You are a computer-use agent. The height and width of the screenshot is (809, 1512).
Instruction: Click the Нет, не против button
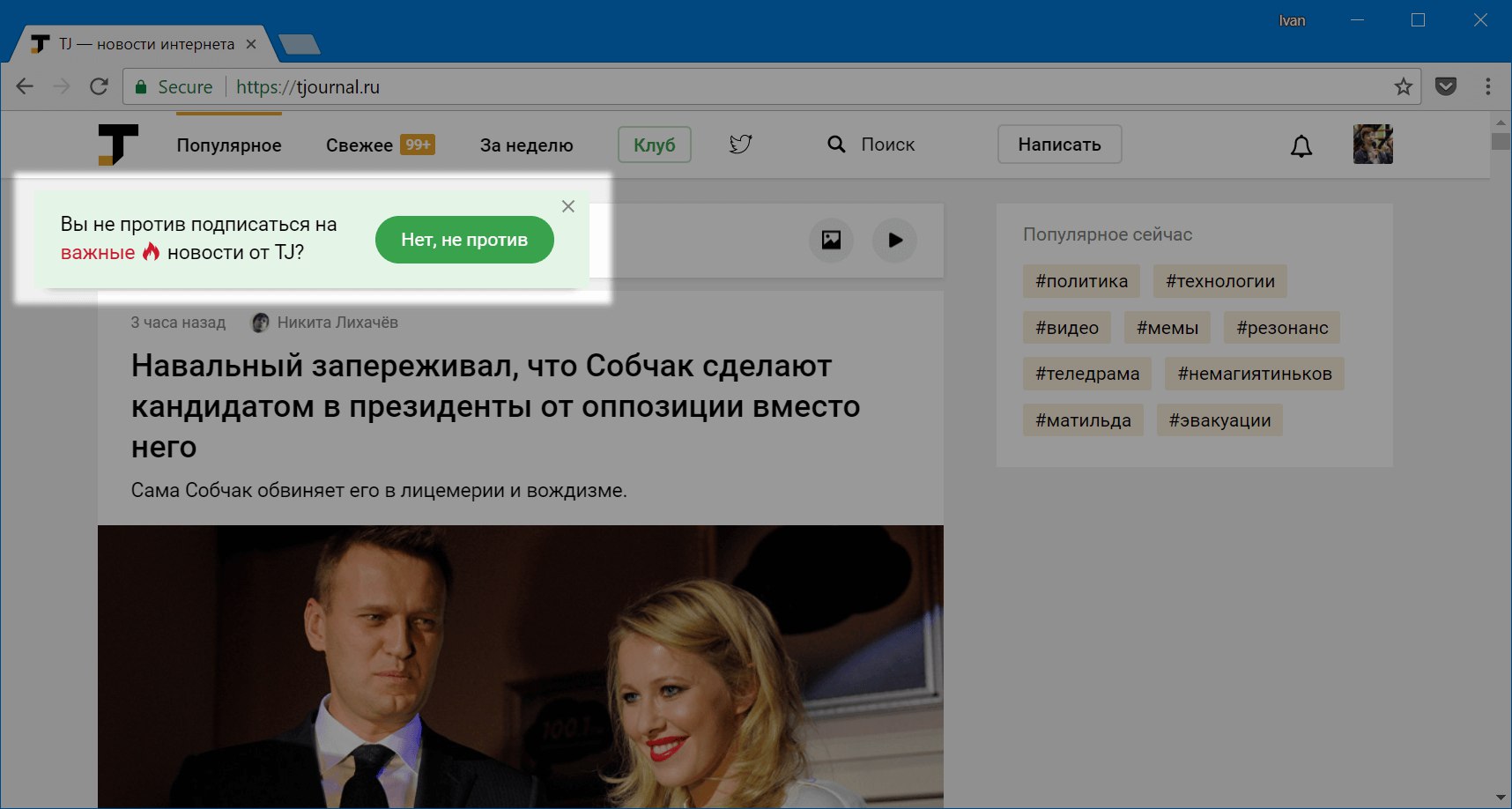(464, 240)
